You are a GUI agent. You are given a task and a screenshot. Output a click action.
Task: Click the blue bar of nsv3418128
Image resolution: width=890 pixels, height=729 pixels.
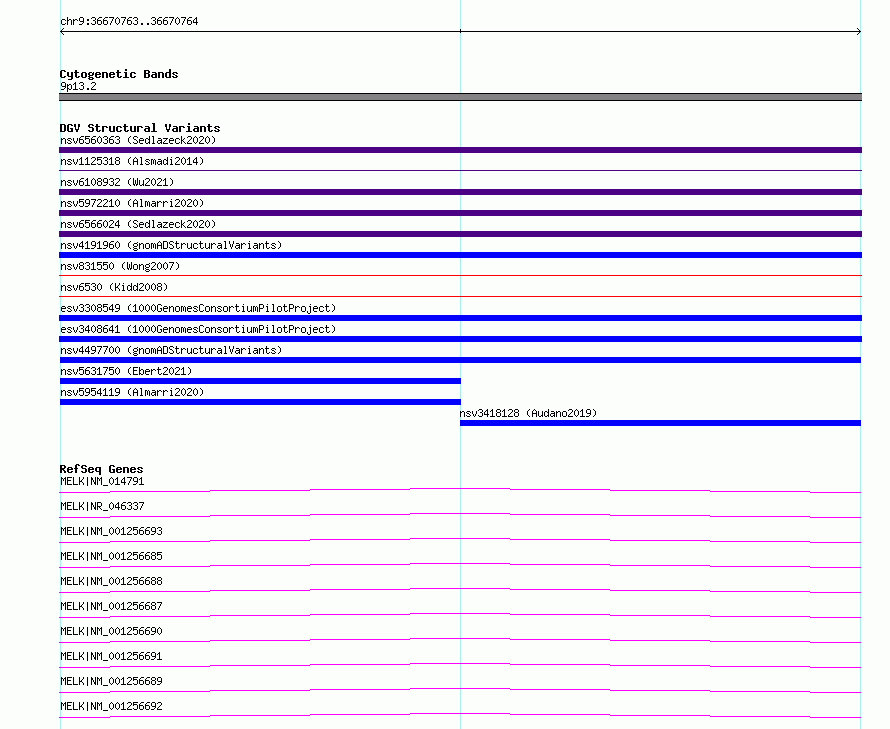pos(660,423)
